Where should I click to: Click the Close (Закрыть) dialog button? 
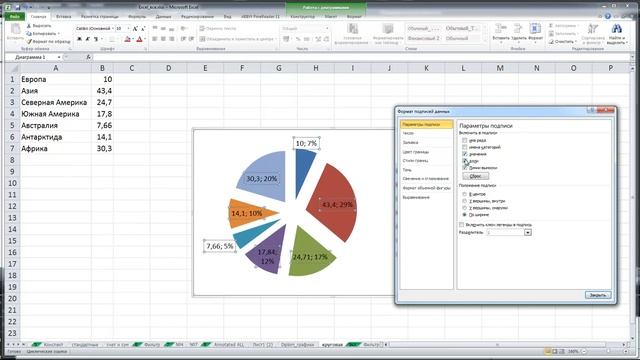598,295
